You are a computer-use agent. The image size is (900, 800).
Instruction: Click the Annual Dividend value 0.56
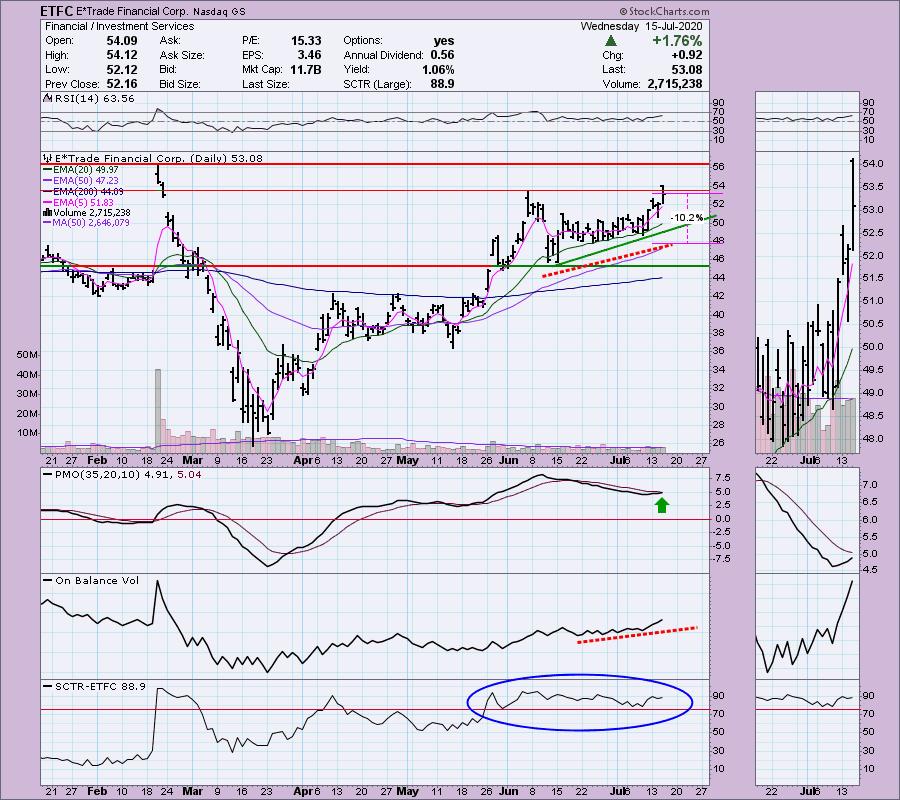pyautogui.click(x=442, y=55)
